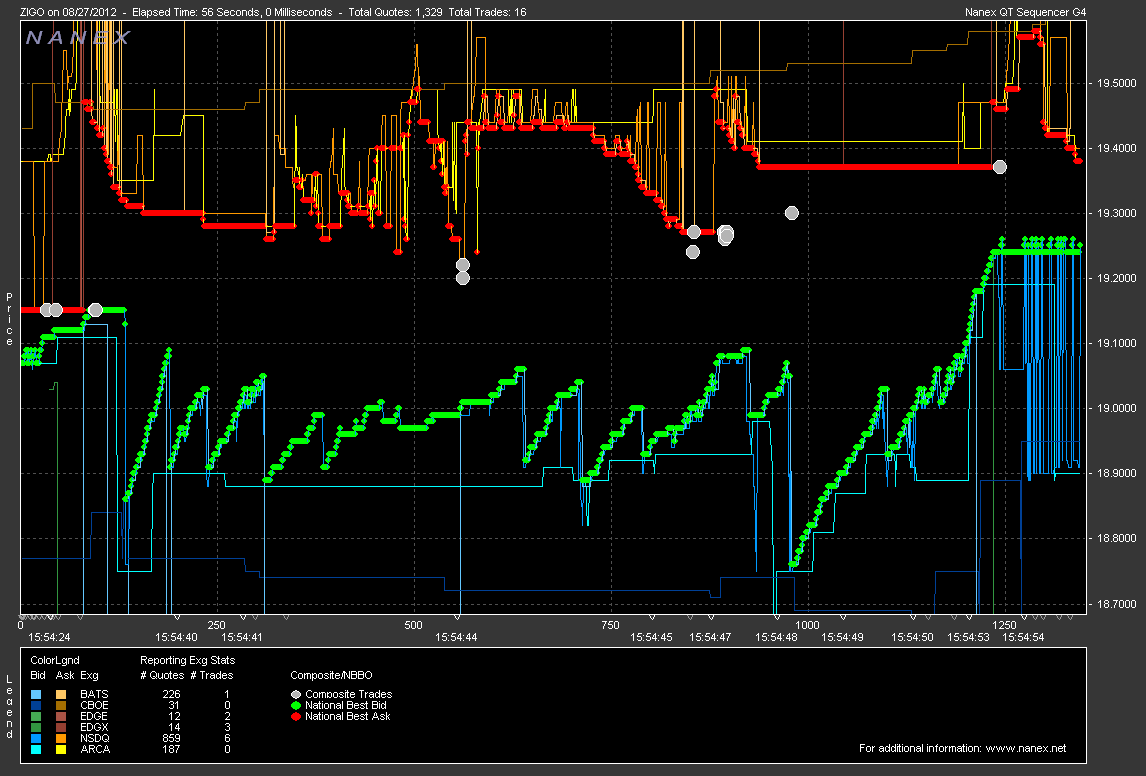
Task: Click the NSDQ trade count 6
Action: pos(227,738)
